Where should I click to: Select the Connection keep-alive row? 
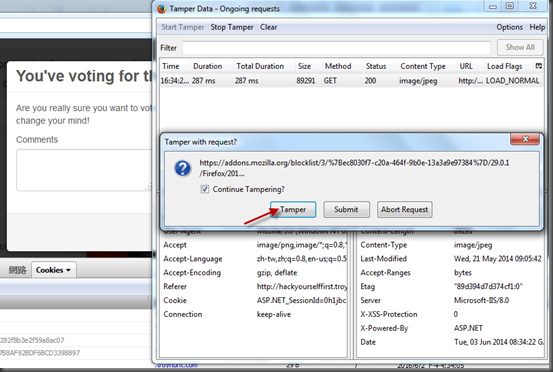click(253, 314)
